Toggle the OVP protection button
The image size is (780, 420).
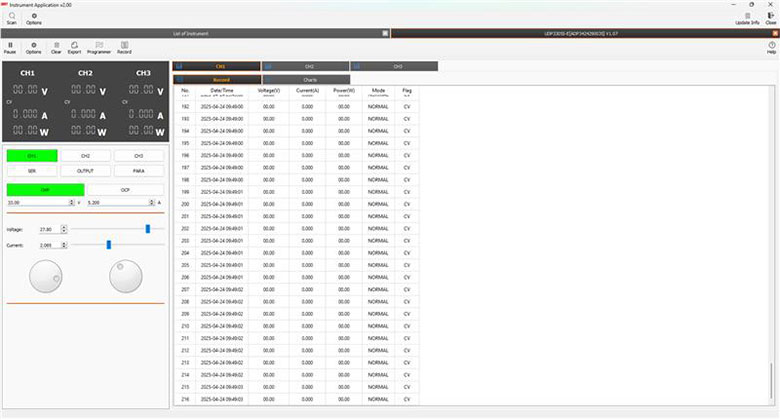pos(32,189)
